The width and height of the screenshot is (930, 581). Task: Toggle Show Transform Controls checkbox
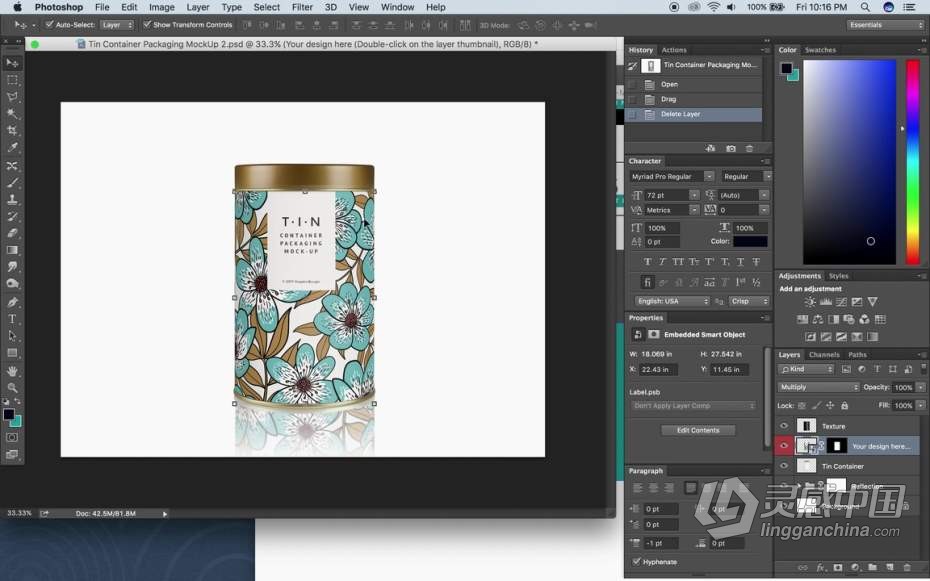click(x=147, y=25)
